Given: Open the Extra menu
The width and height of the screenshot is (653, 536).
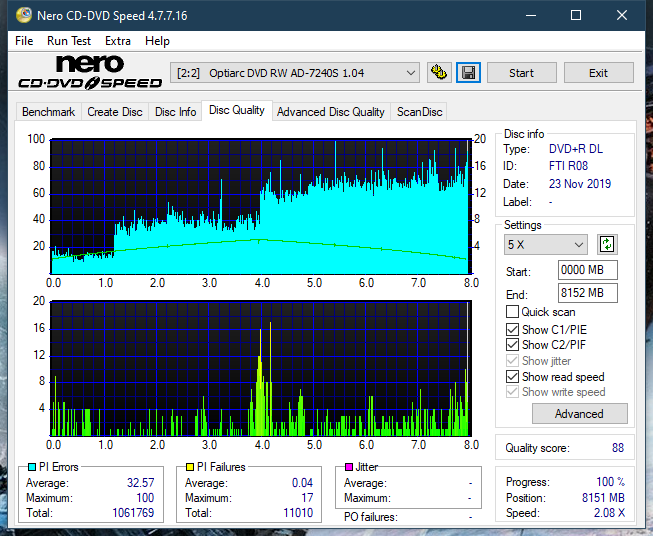Looking at the screenshot, I should pos(118,41).
